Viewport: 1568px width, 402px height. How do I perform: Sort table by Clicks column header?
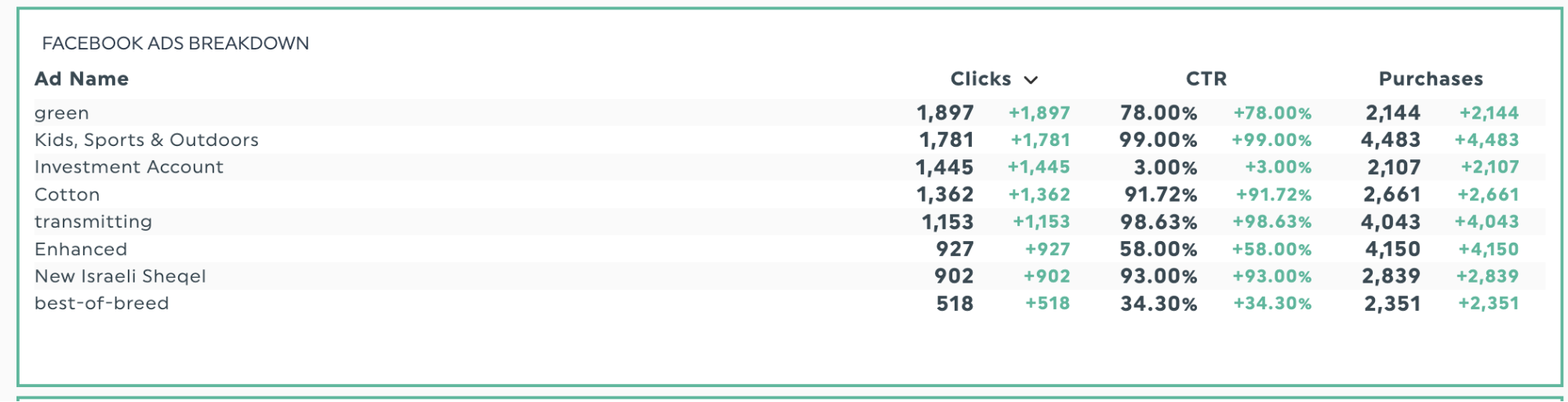[x=980, y=79]
